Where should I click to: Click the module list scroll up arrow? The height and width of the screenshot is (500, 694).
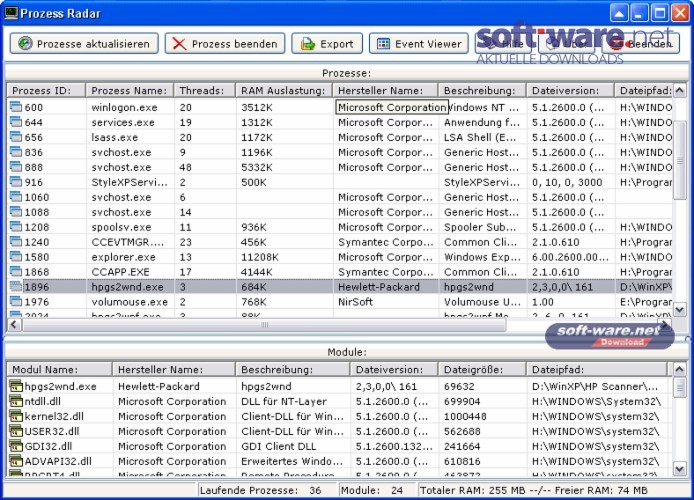[x=680, y=369]
